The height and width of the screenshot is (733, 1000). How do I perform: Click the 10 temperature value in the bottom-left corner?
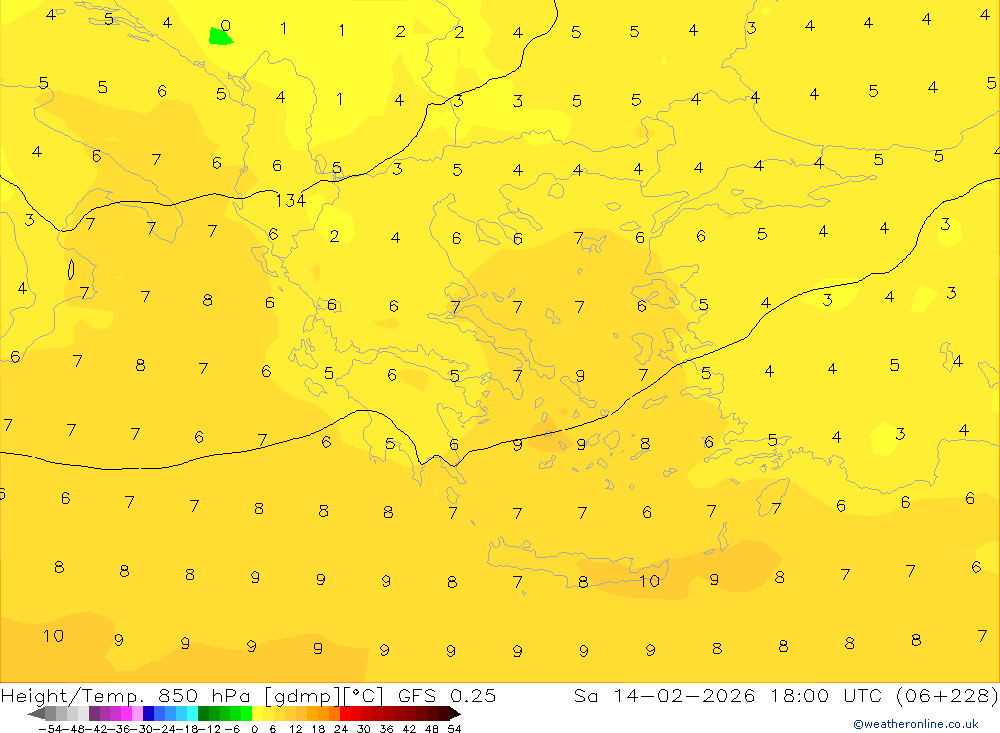(x=54, y=636)
